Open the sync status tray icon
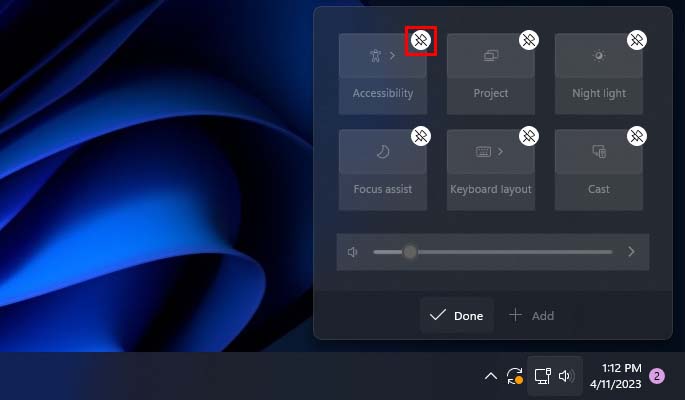The height and width of the screenshot is (400, 685). (x=515, y=376)
